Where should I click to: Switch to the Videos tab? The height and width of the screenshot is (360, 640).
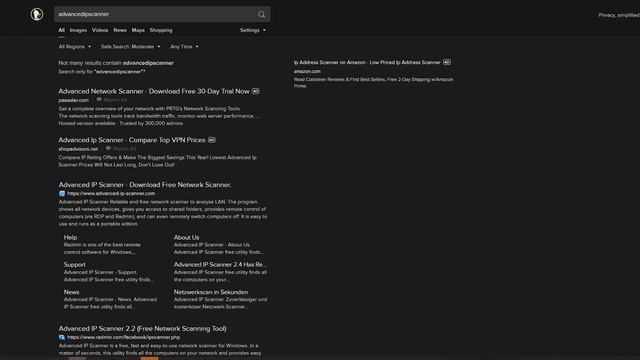[x=100, y=30]
